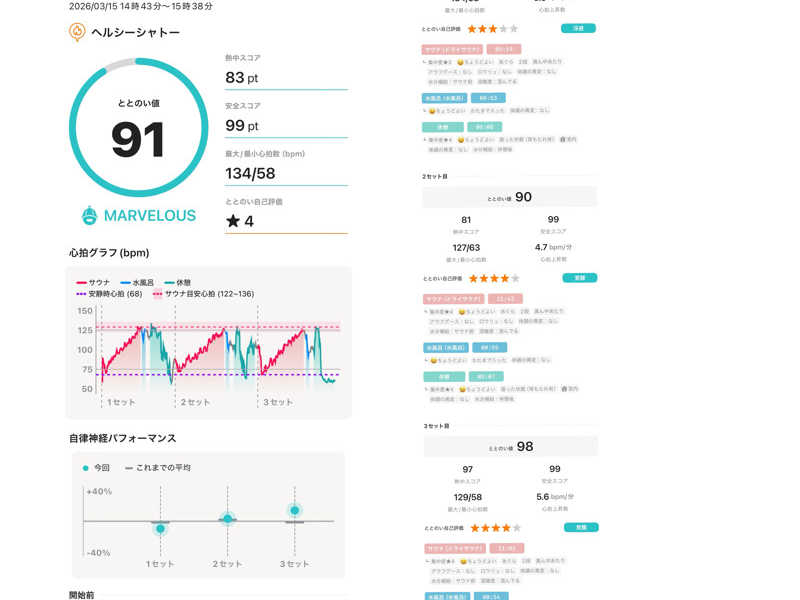This screenshot has width=800, height=600.
Task: Click the orange flame icon beside ヘルシーシャトー
Action: (x=77, y=32)
